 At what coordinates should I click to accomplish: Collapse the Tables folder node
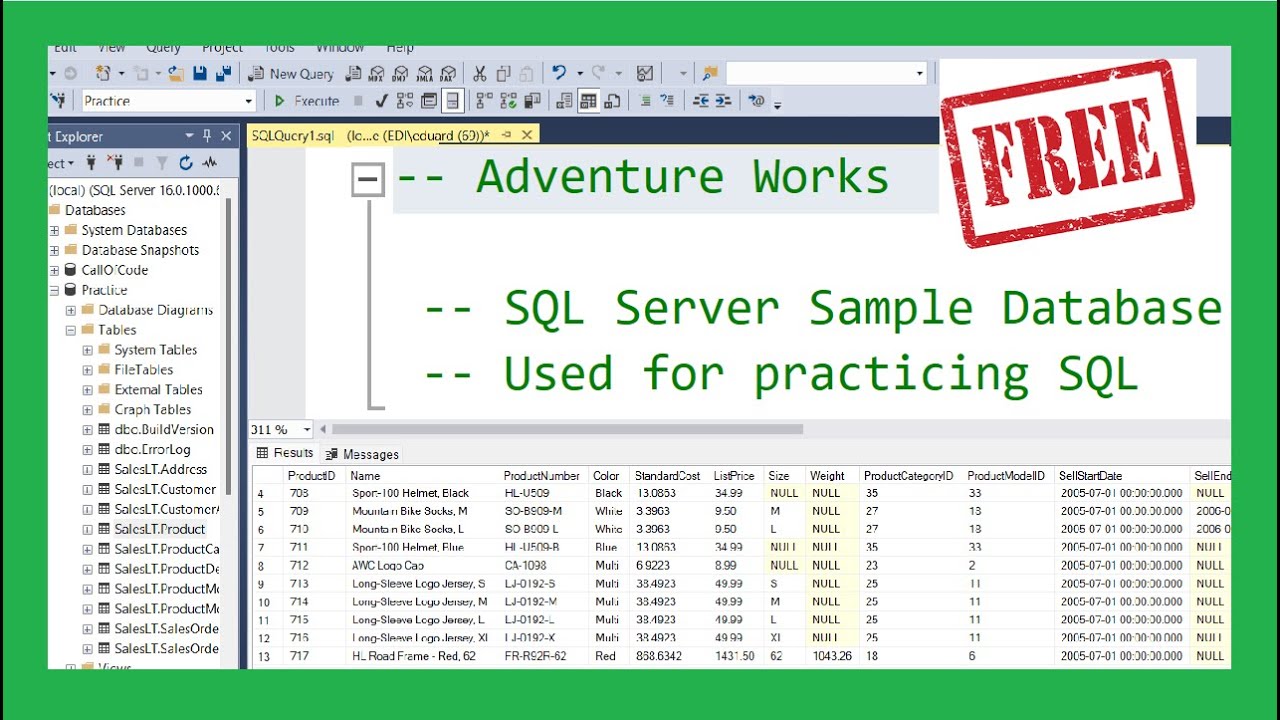tap(71, 330)
